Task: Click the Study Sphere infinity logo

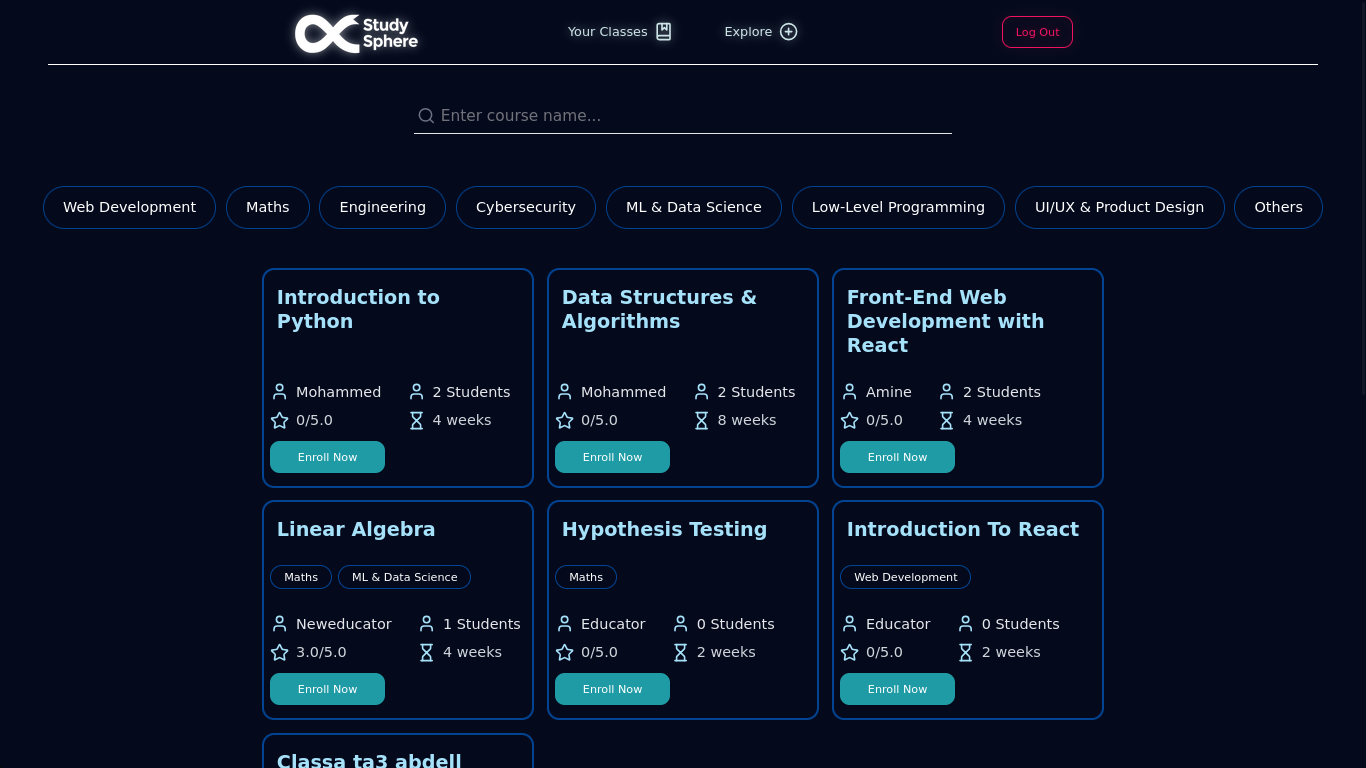Action: pyautogui.click(x=327, y=33)
